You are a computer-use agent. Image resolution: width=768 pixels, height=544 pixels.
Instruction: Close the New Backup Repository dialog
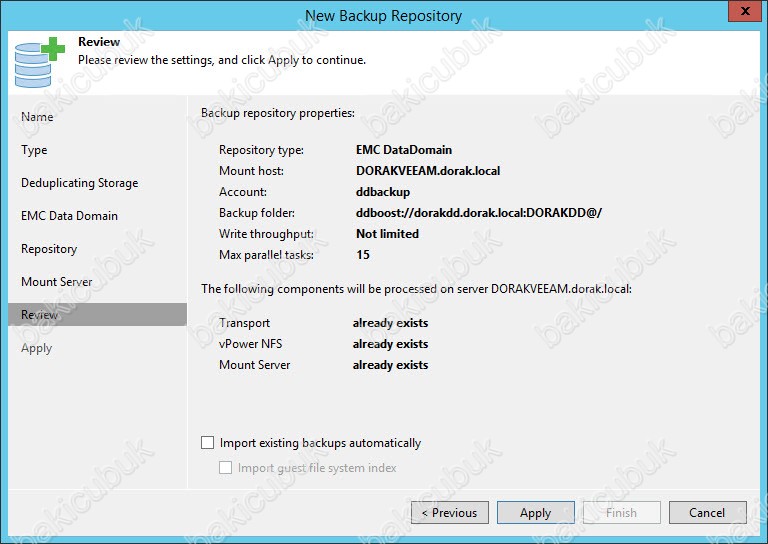point(744,11)
